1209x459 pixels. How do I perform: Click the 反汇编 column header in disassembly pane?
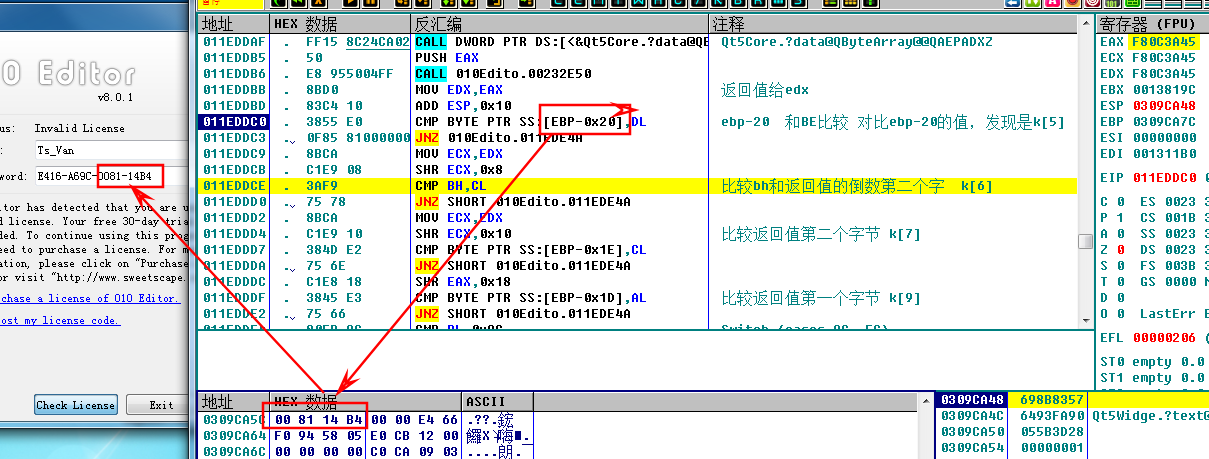tap(560, 24)
